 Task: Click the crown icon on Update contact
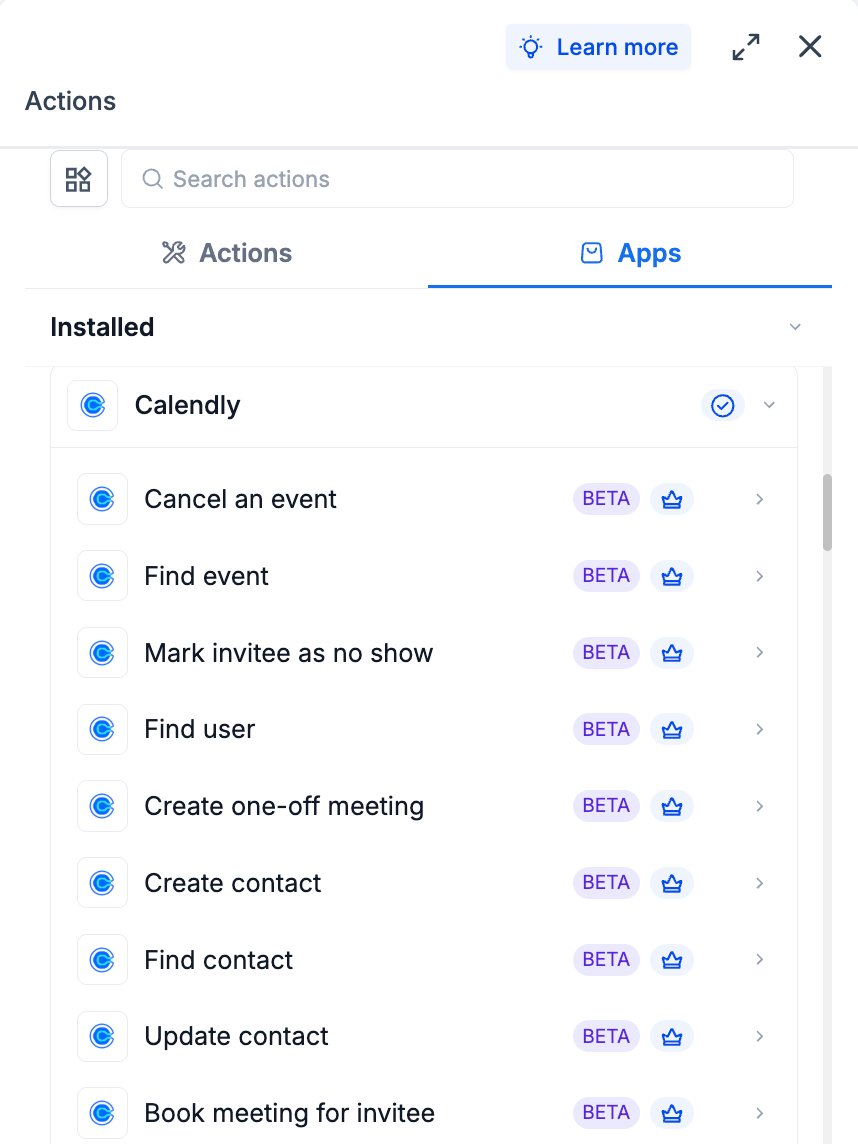pos(672,1037)
